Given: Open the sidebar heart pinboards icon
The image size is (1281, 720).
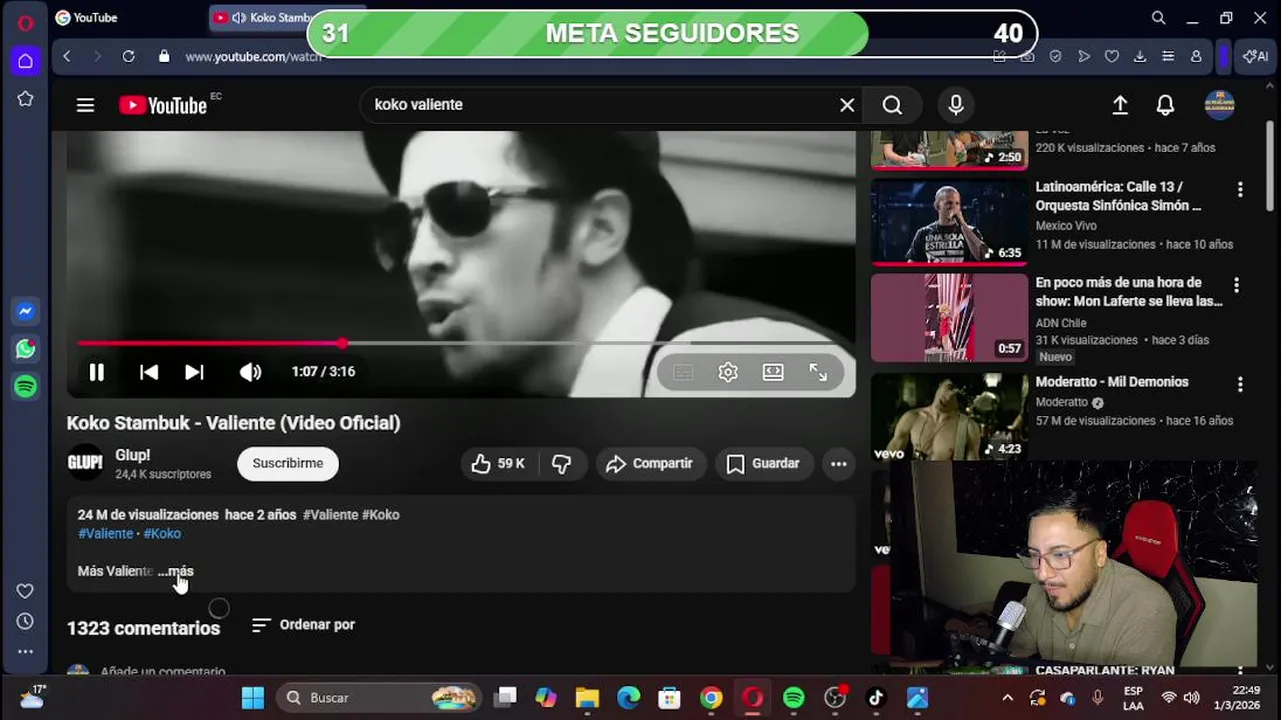Looking at the screenshot, I should coord(25,591).
